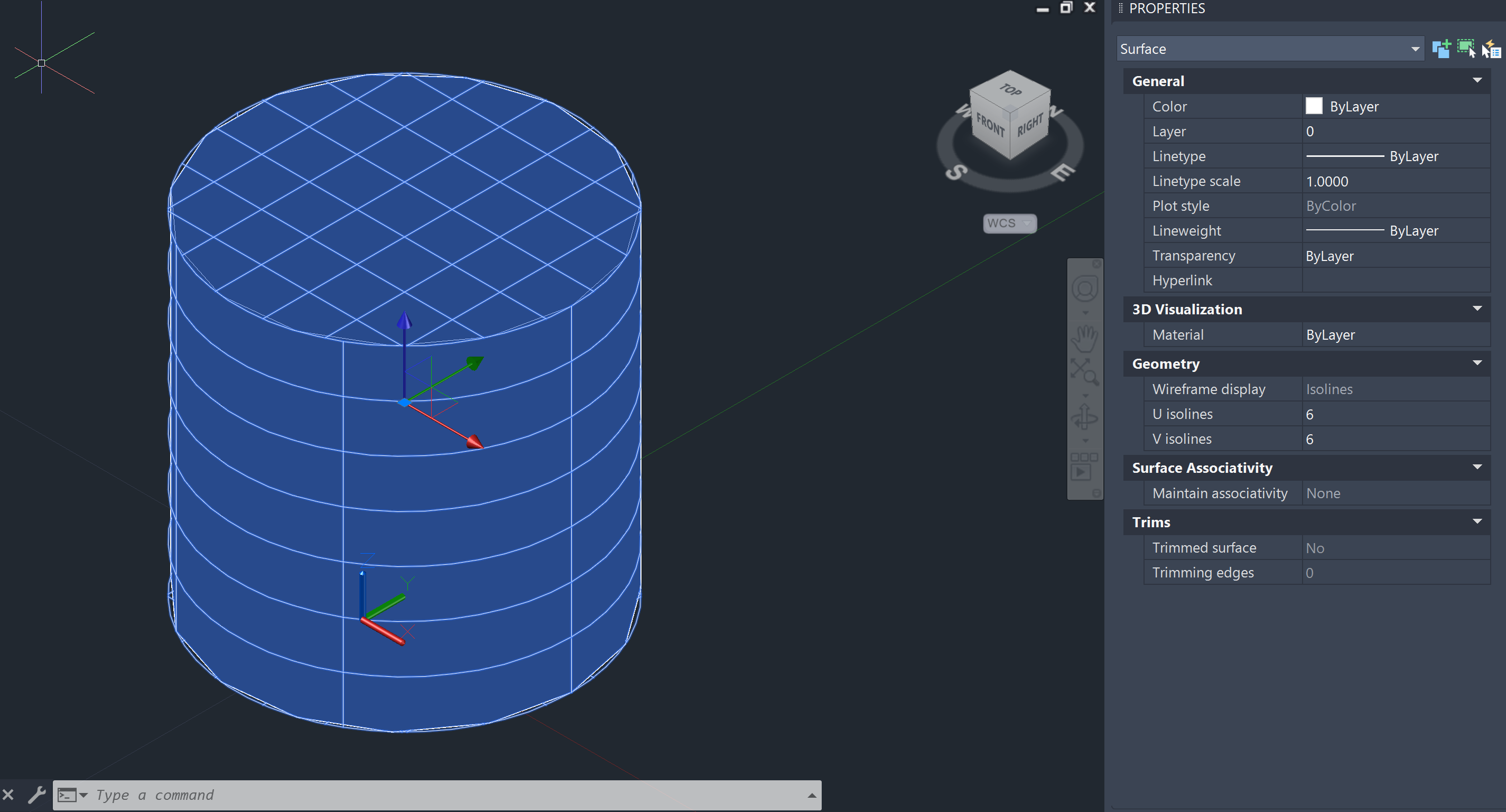Edit the Layer value 0
Image resolution: width=1506 pixels, height=812 pixels.
[1396, 132]
